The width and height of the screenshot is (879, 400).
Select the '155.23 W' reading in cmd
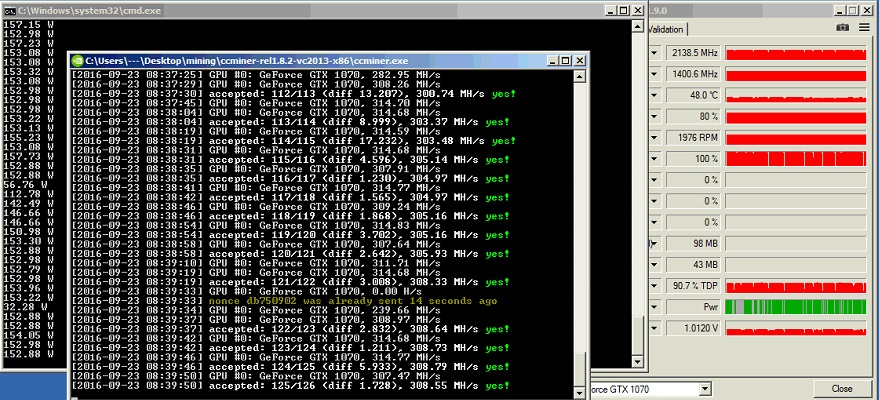(x=29, y=137)
